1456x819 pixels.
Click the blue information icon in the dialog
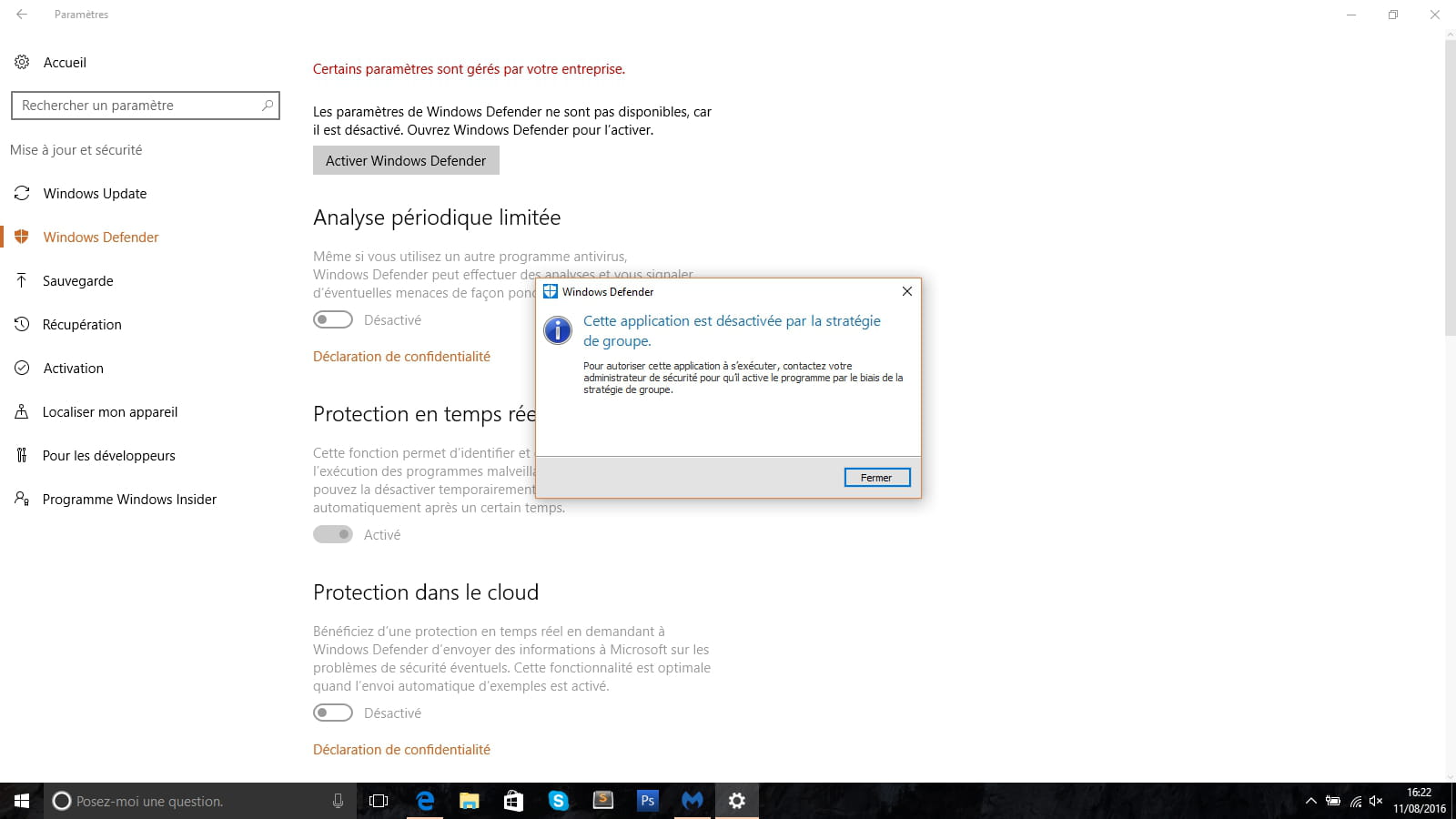click(x=558, y=329)
